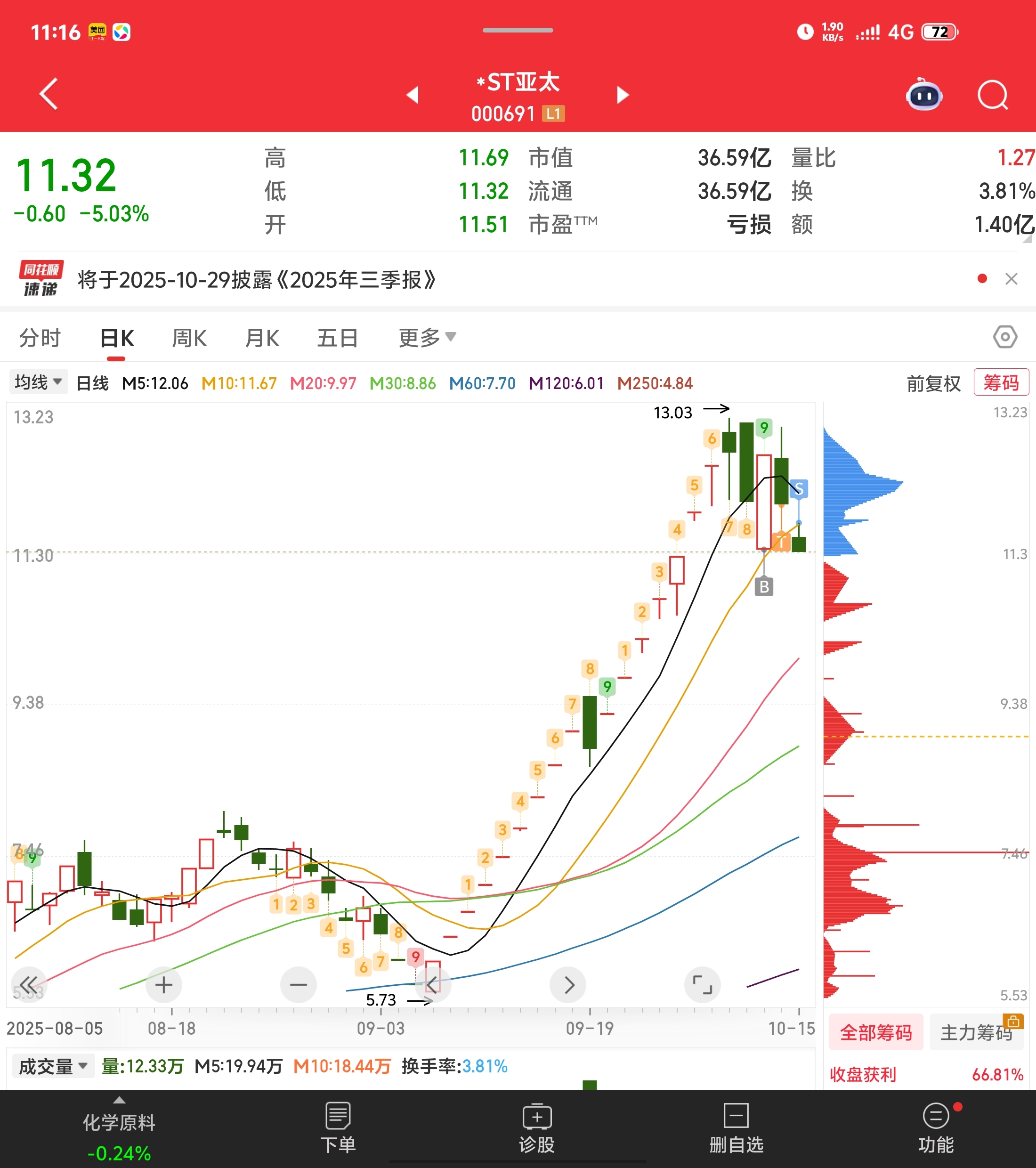
Task: Switch to 周K tab
Action: (189, 338)
